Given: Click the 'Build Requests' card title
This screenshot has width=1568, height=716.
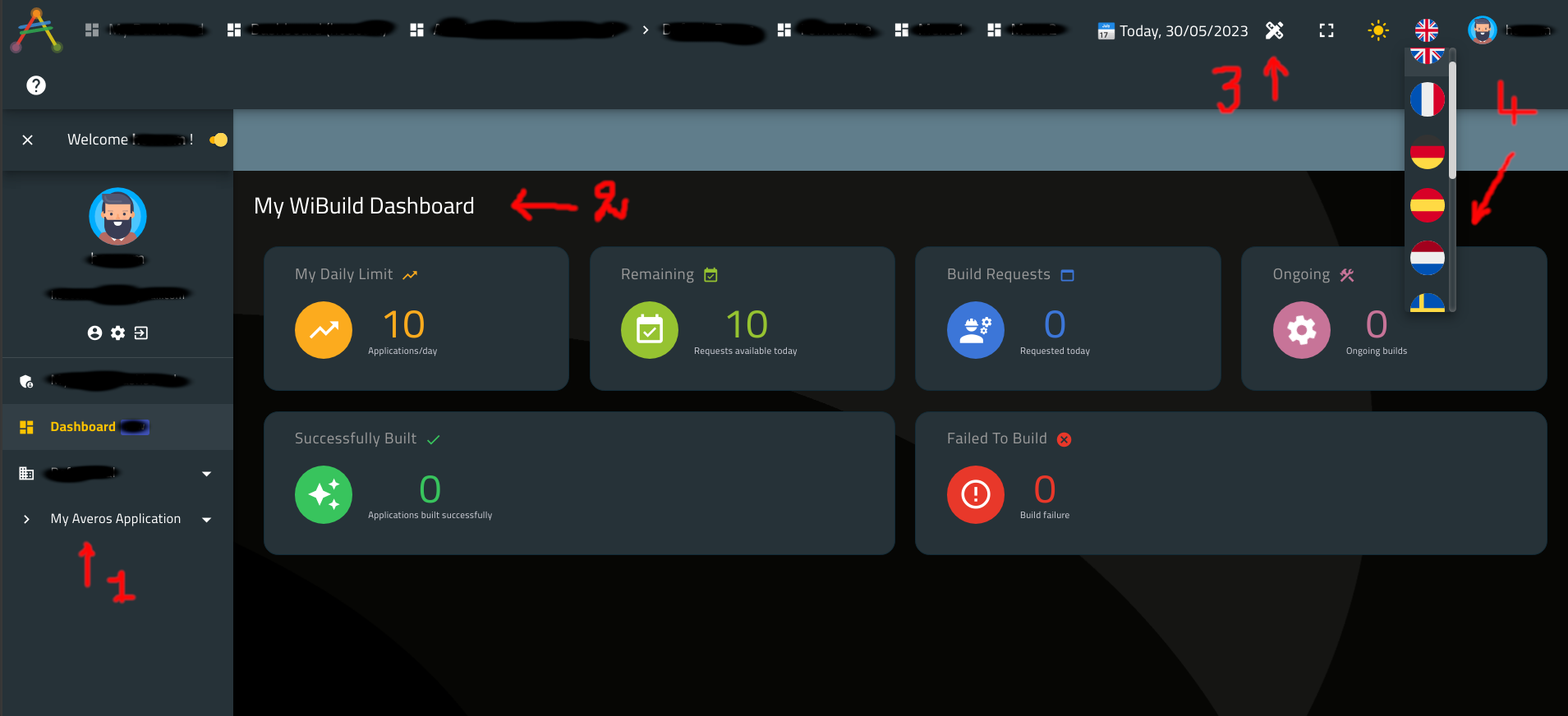Looking at the screenshot, I should (999, 274).
